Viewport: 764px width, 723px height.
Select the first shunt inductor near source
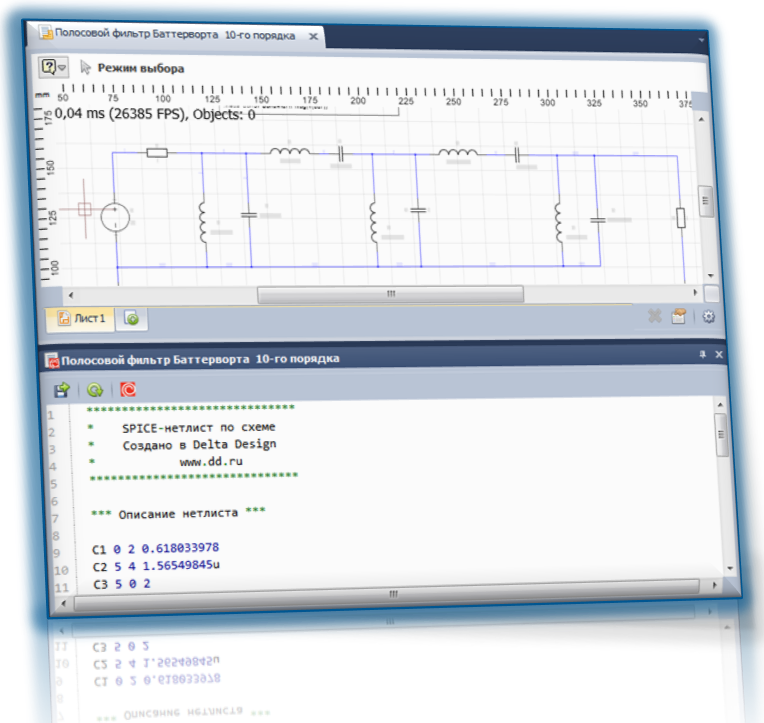tap(202, 222)
